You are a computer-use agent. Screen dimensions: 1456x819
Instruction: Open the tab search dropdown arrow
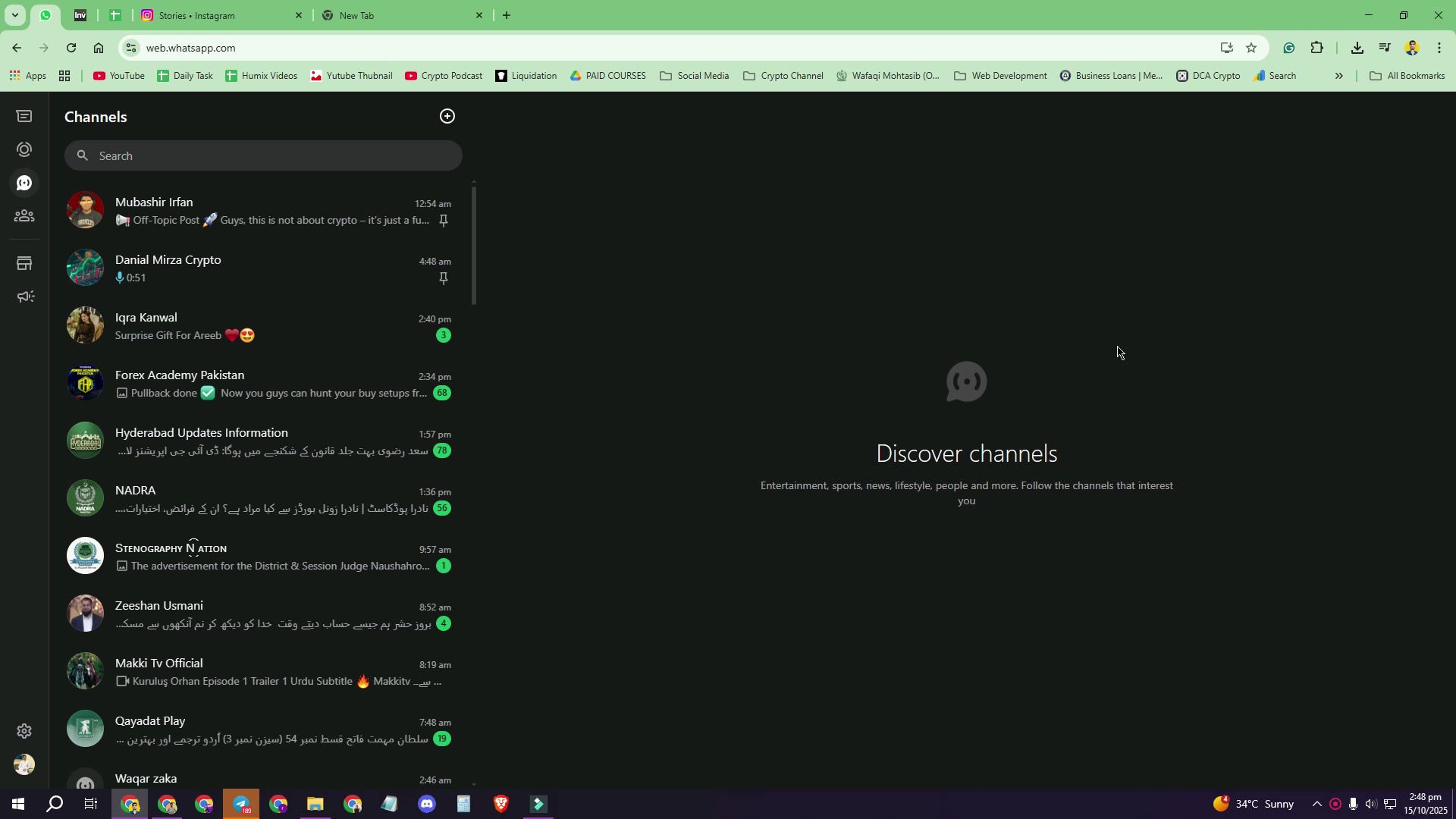pyautogui.click(x=14, y=15)
